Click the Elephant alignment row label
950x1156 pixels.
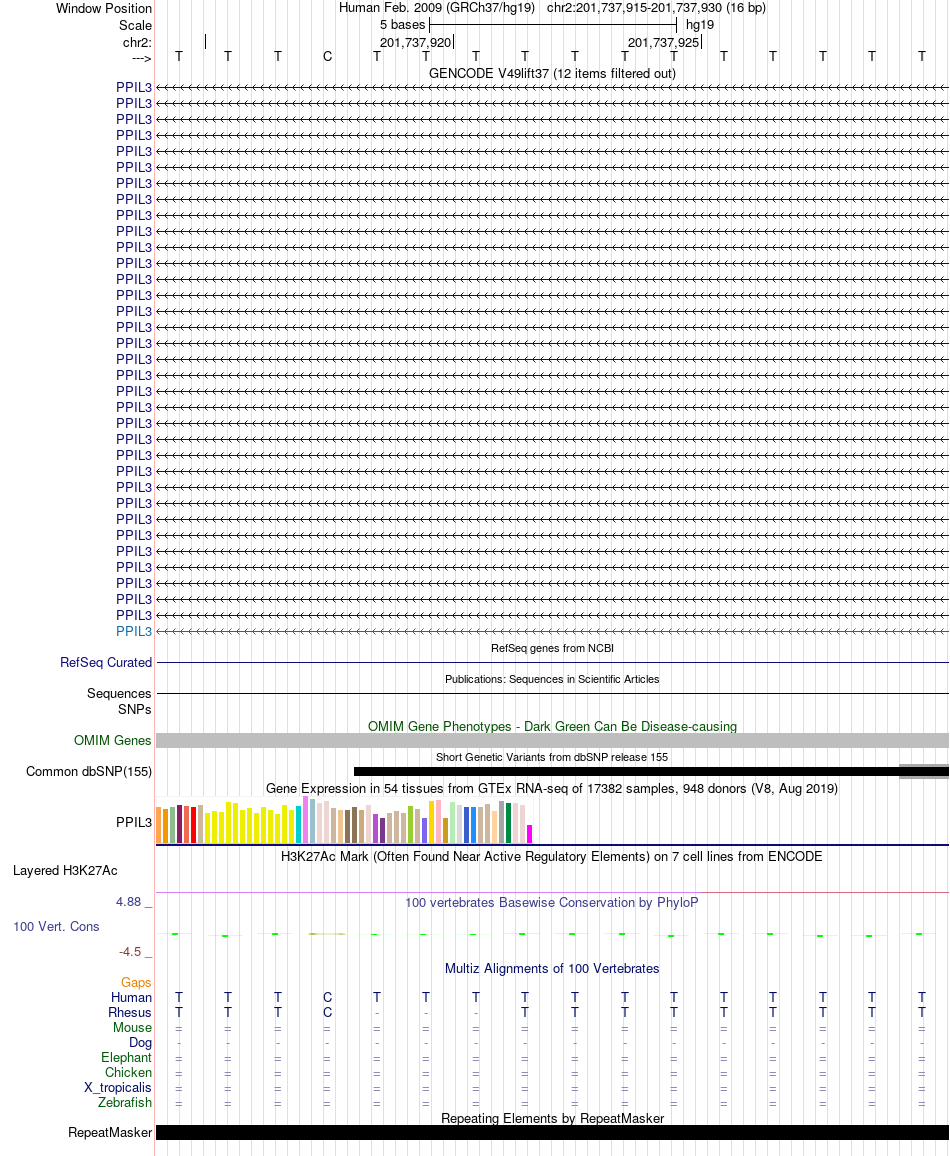coord(127,1057)
